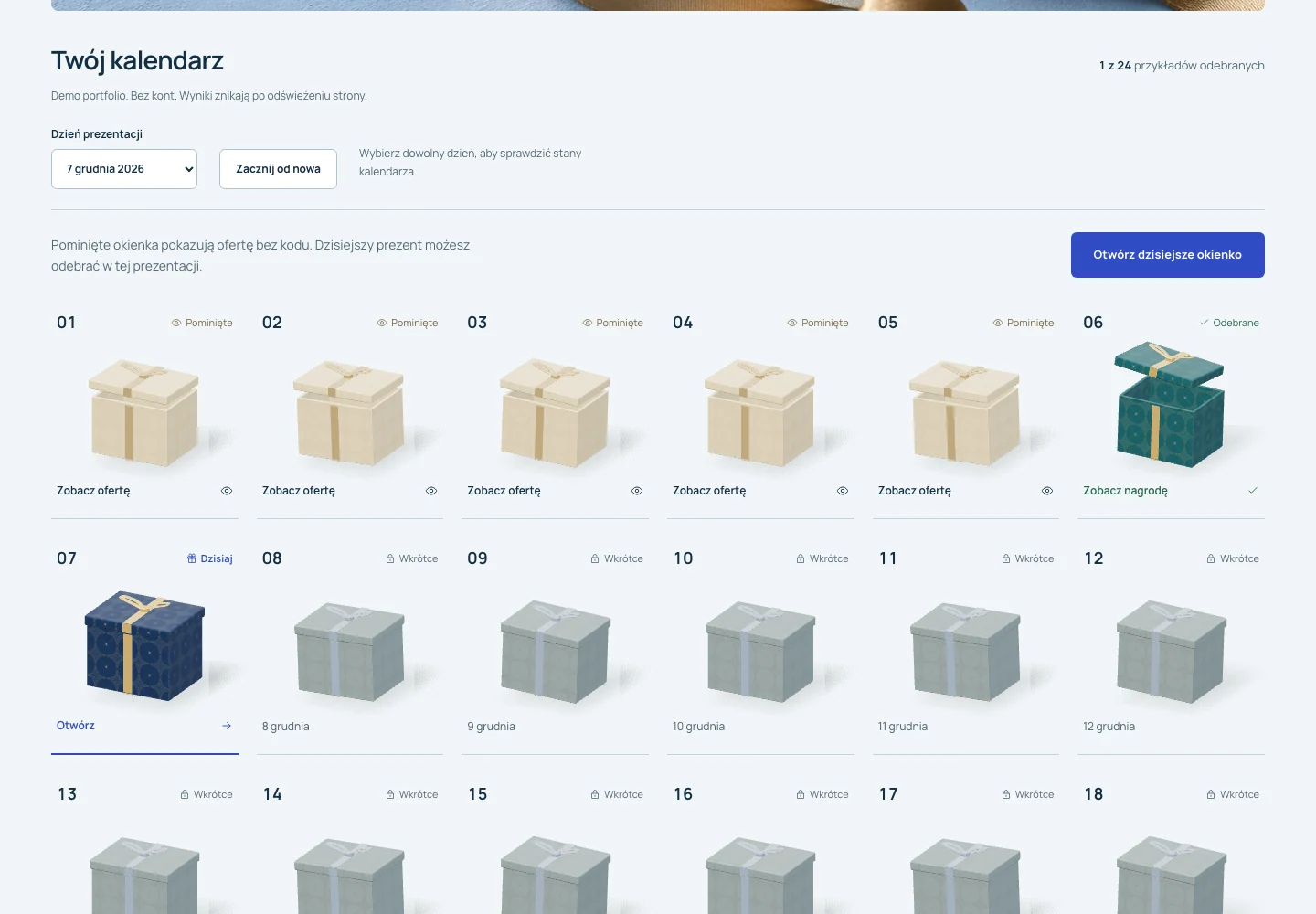Click the eye icon beside Zobacz ofertę on day 04
Image resolution: width=1316 pixels, height=914 pixels.
coord(843,491)
